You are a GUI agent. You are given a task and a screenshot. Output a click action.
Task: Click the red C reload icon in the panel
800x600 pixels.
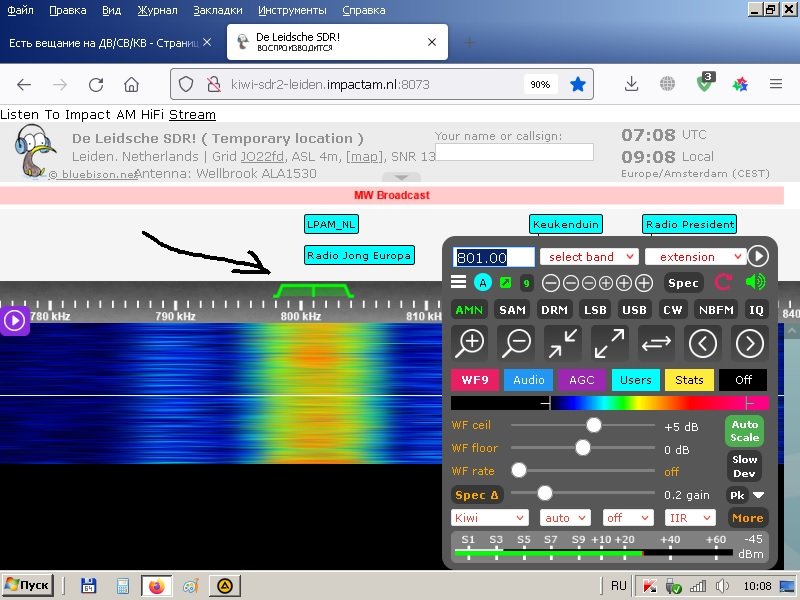tap(723, 282)
